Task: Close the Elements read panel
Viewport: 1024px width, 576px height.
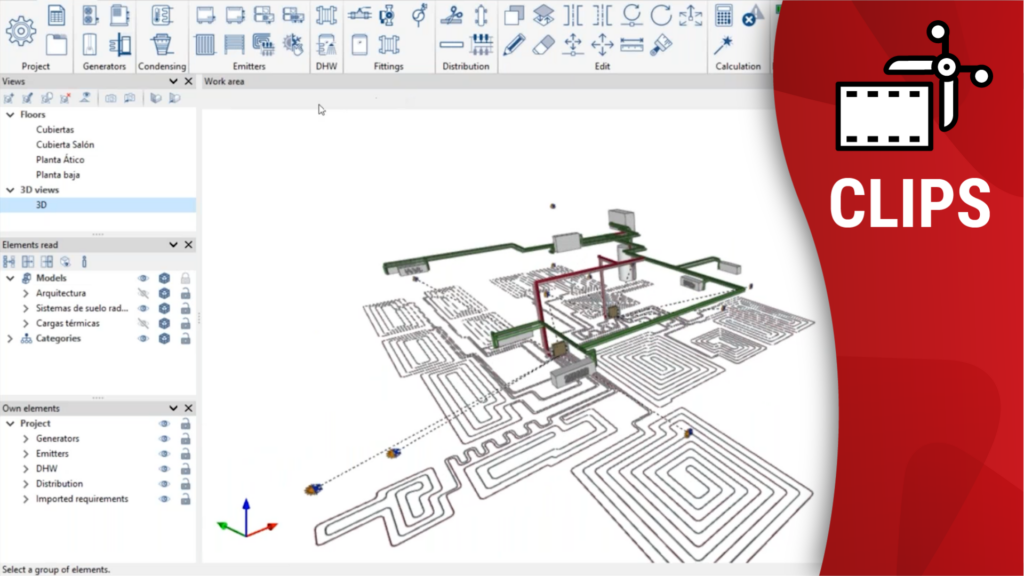Action: pyautogui.click(x=189, y=245)
